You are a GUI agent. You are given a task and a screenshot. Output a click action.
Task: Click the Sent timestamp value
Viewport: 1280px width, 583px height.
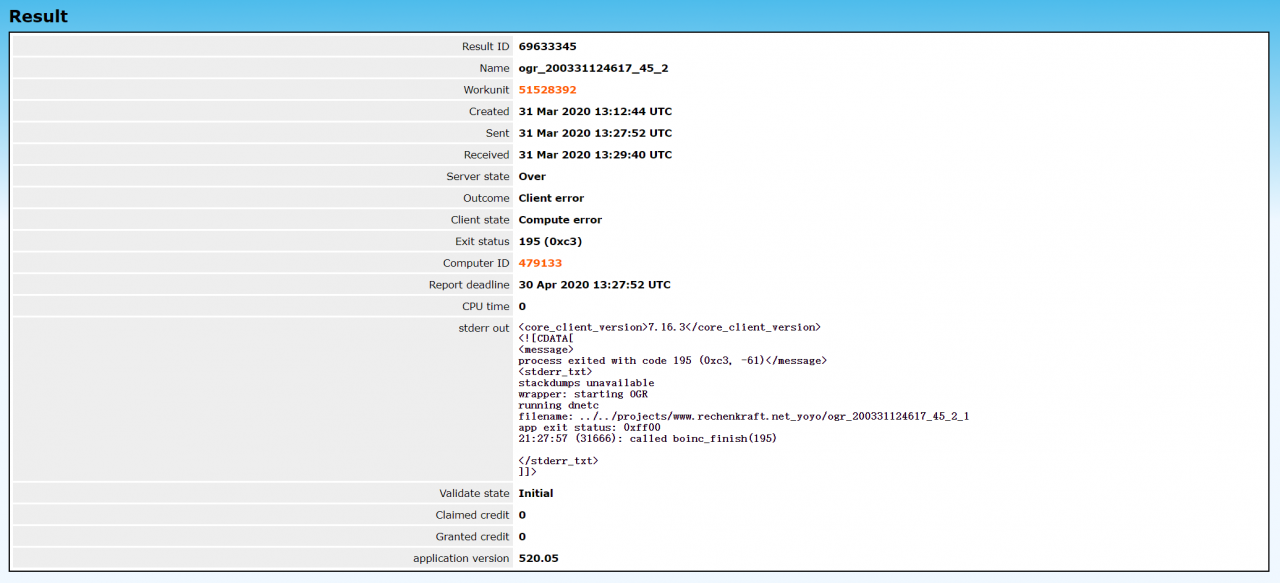tap(595, 133)
